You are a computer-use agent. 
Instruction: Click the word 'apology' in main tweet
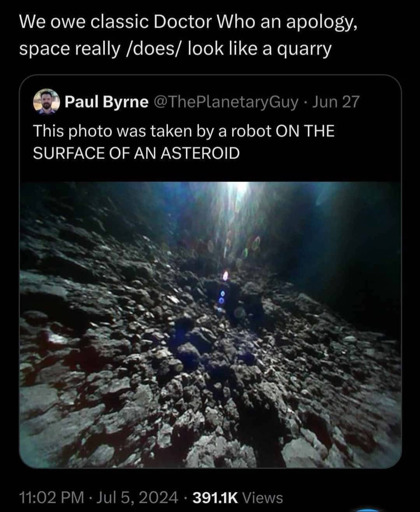pyautogui.click(x=321, y=23)
